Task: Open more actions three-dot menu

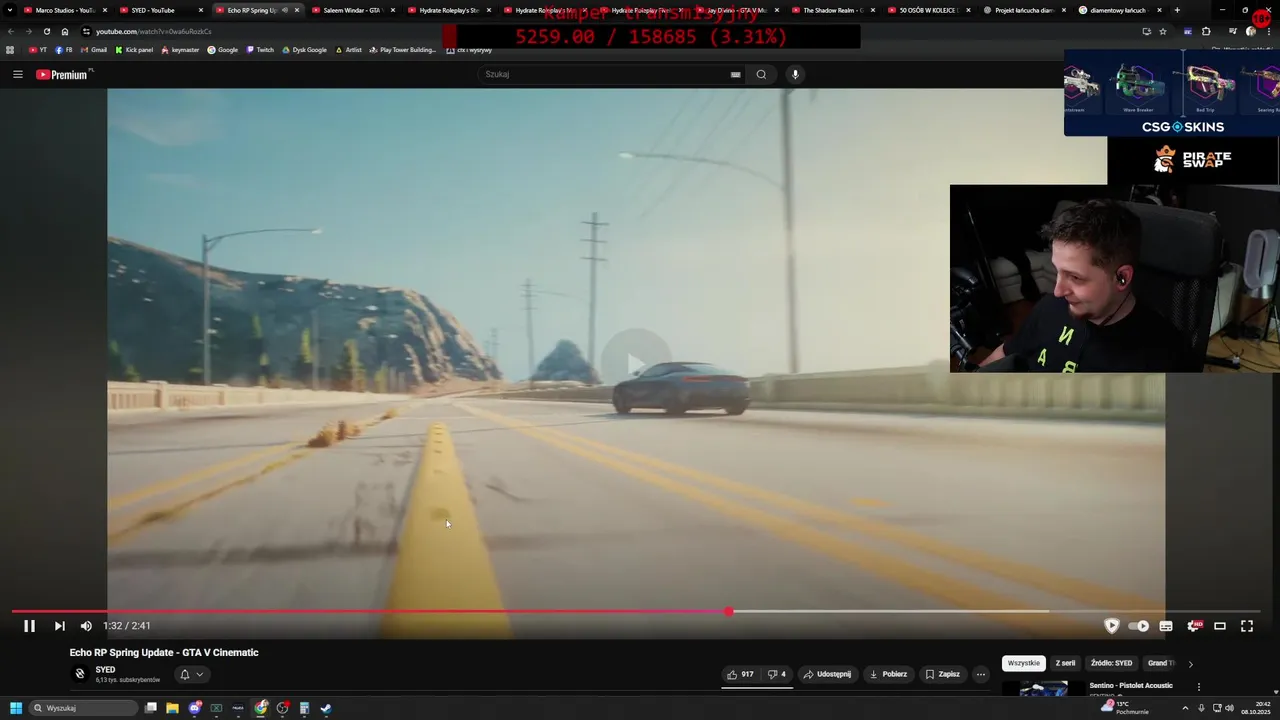Action: pos(981,674)
